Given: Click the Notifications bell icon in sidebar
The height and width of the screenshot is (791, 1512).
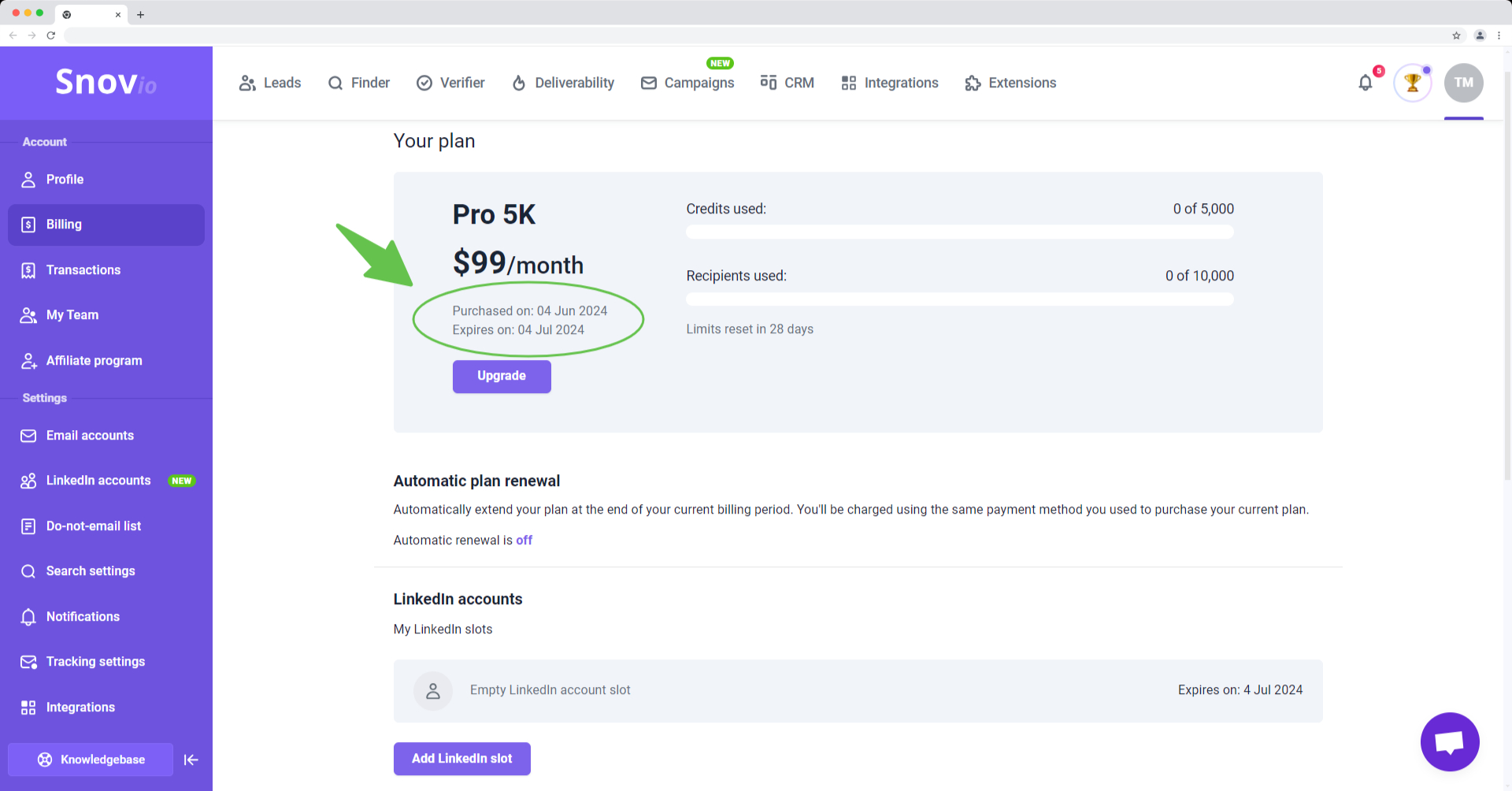Looking at the screenshot, I should coord(28,617).
